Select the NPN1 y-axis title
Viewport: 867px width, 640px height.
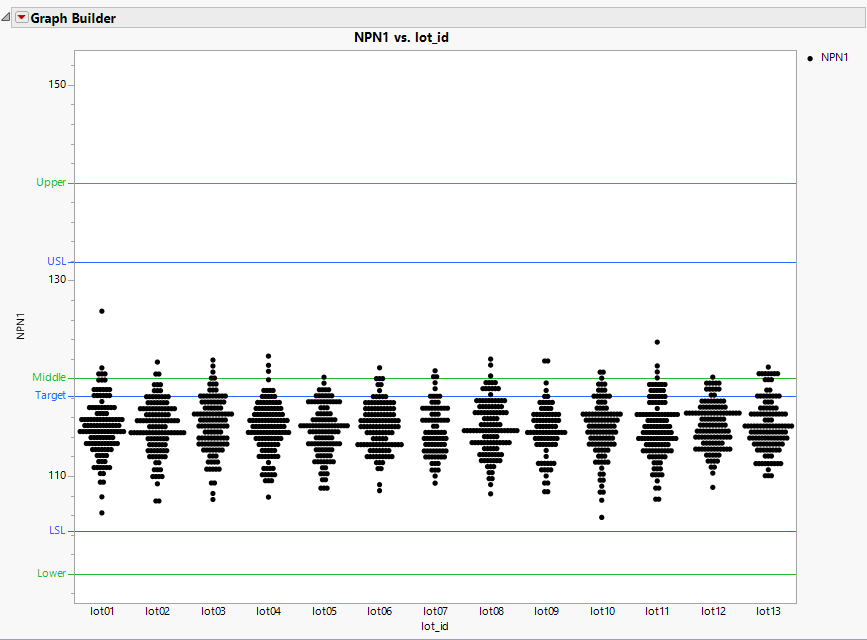20,326
